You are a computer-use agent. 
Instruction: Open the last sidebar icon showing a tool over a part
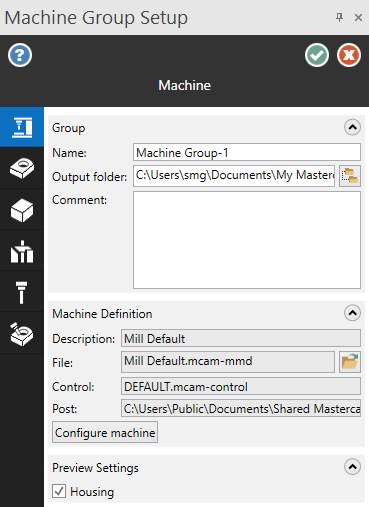click(x=22, y=333)
